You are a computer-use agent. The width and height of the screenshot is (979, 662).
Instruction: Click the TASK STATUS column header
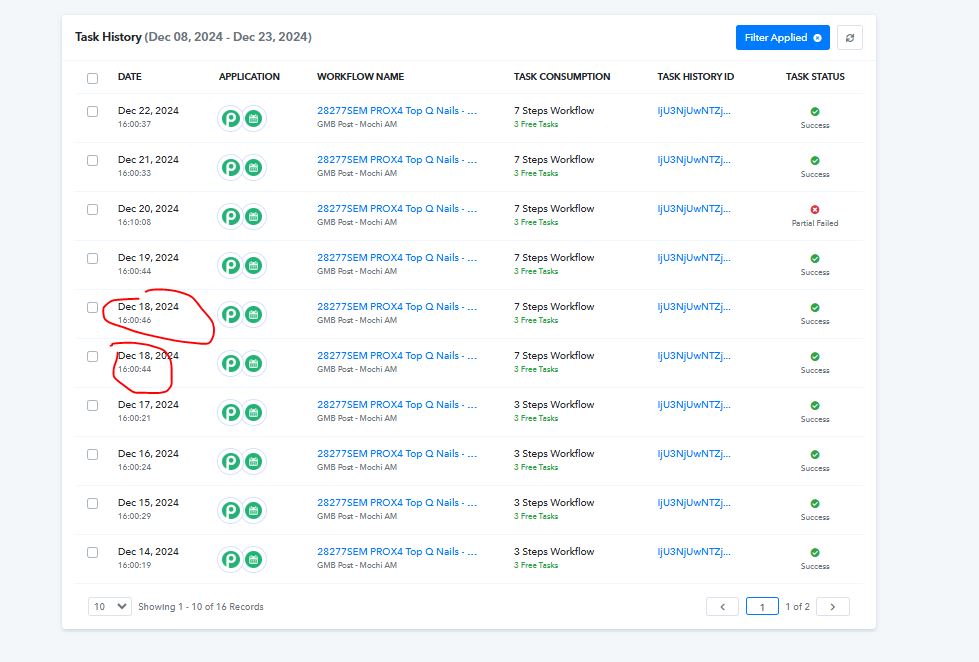point(815,77)
